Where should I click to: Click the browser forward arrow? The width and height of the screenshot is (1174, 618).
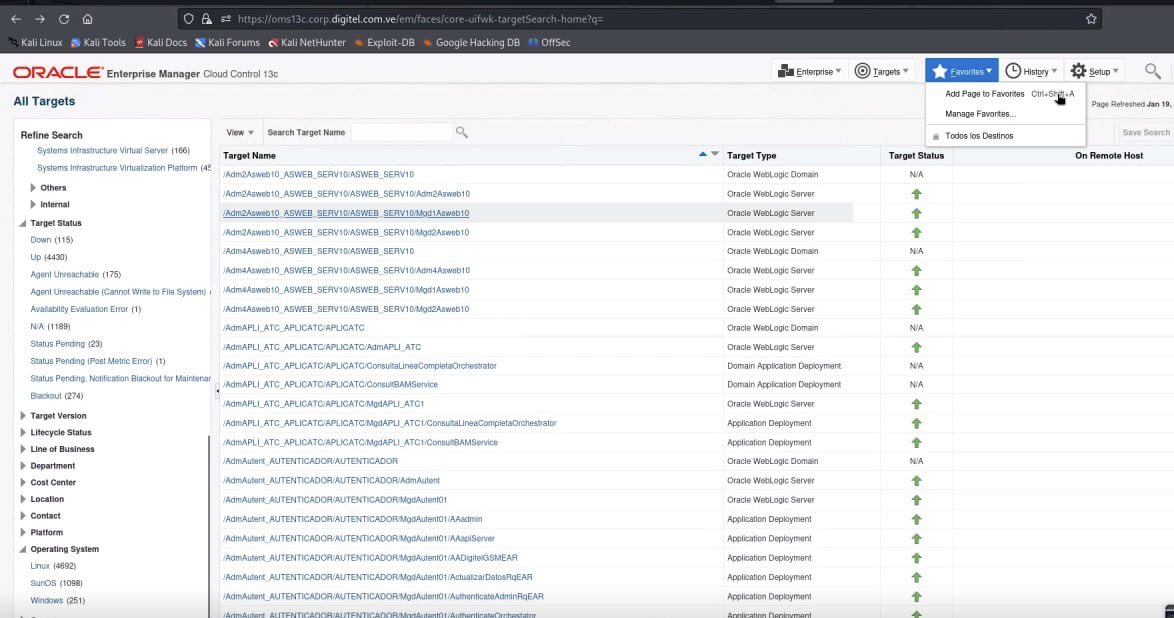pyautogui.click(x=40, y=19)
